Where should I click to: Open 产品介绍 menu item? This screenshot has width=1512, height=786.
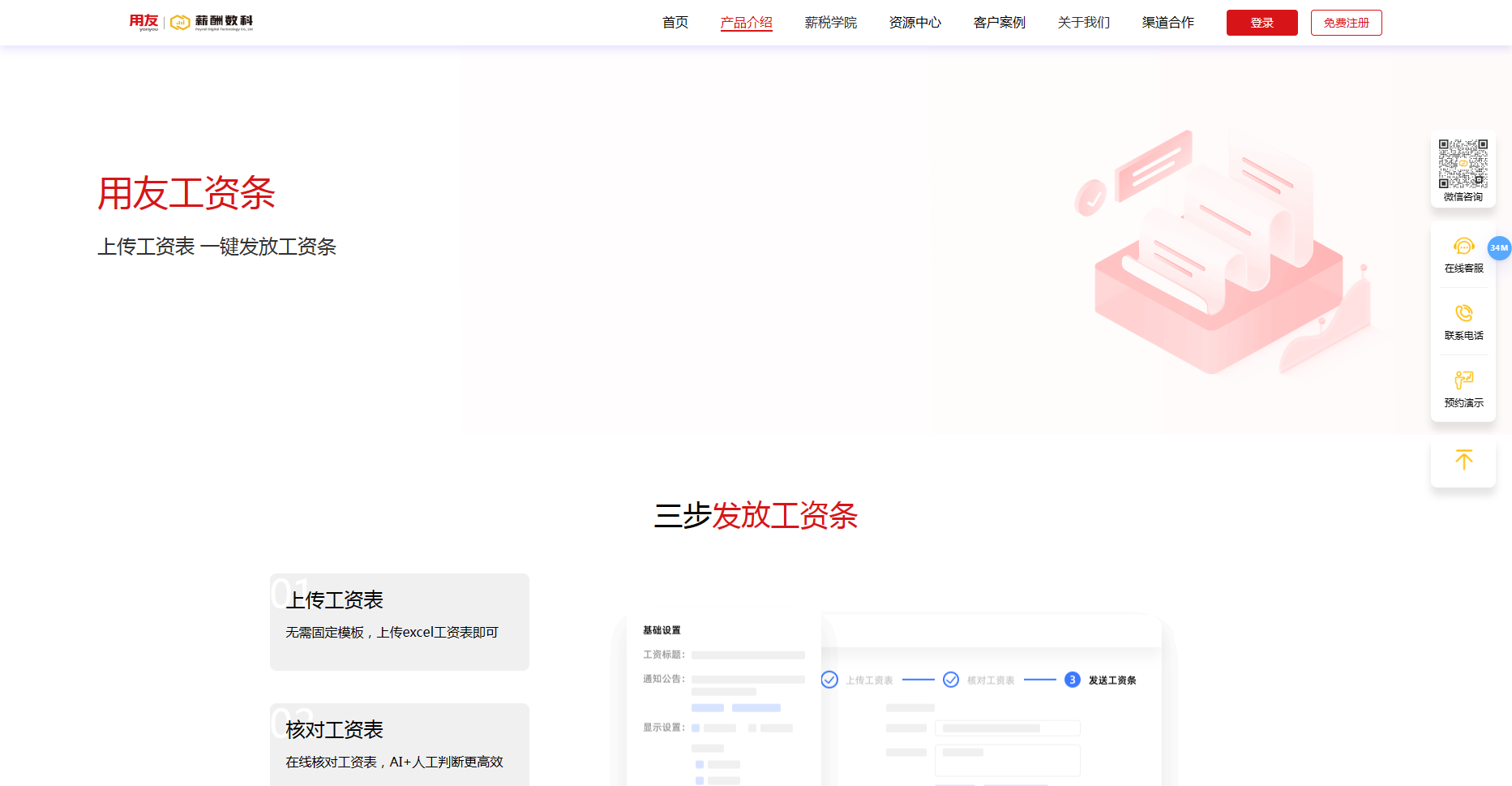[x=747, y=23]
